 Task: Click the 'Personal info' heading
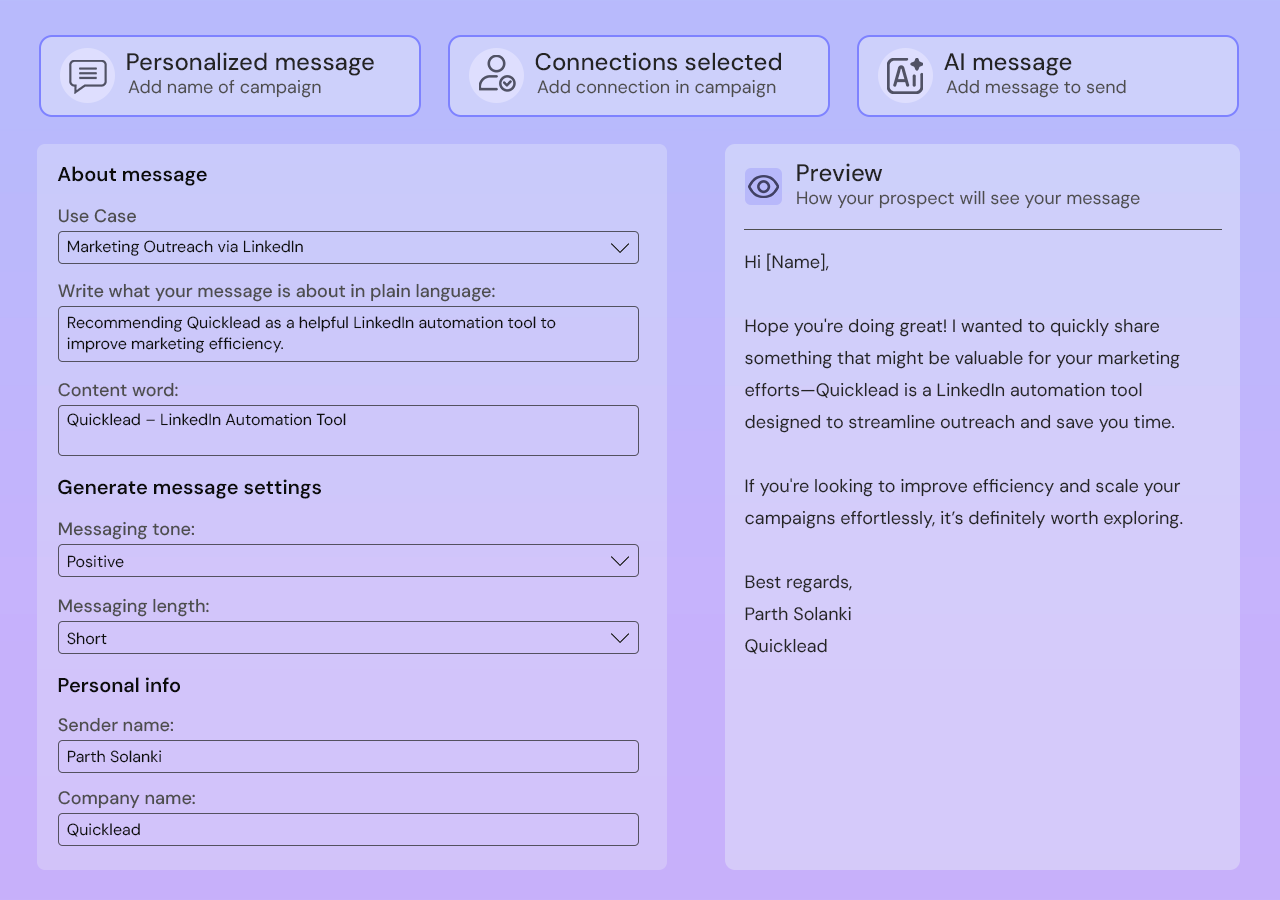click(x=119, y=685)
